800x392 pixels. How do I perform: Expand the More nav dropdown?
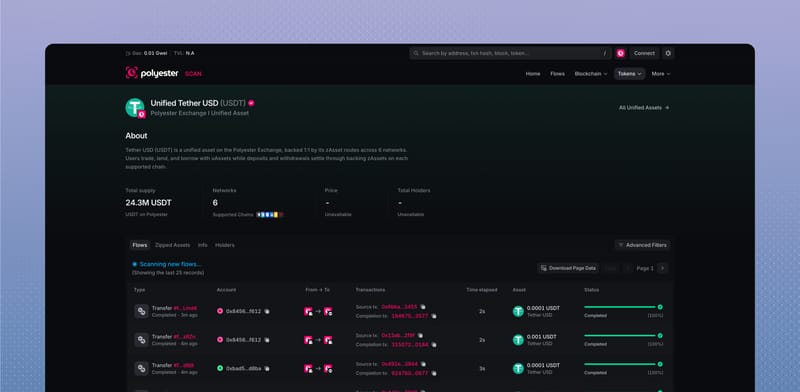[661, 74]
